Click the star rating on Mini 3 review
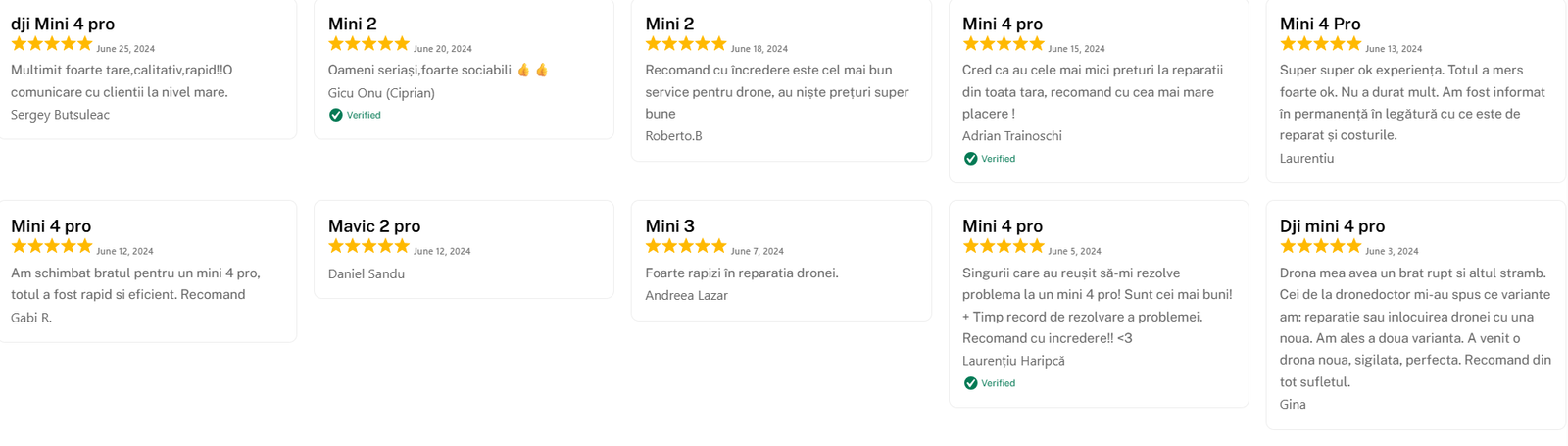 [x=686, y=247]
